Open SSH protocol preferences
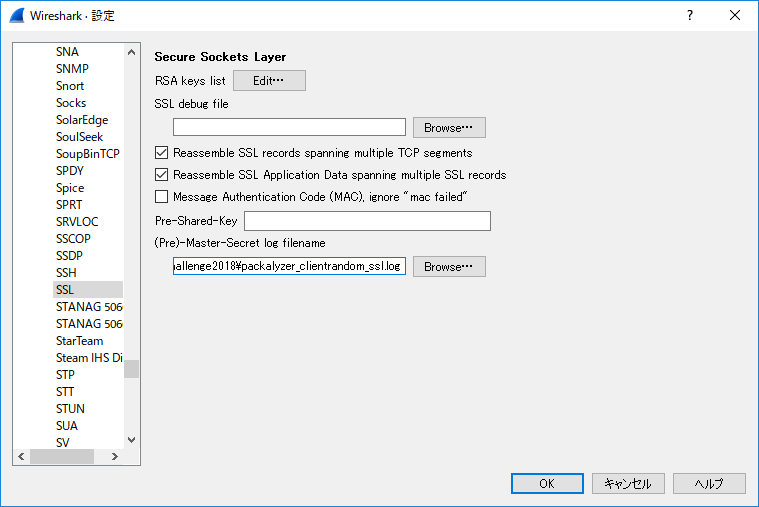Viewport: 759px width, 507px height. (66, 273)
